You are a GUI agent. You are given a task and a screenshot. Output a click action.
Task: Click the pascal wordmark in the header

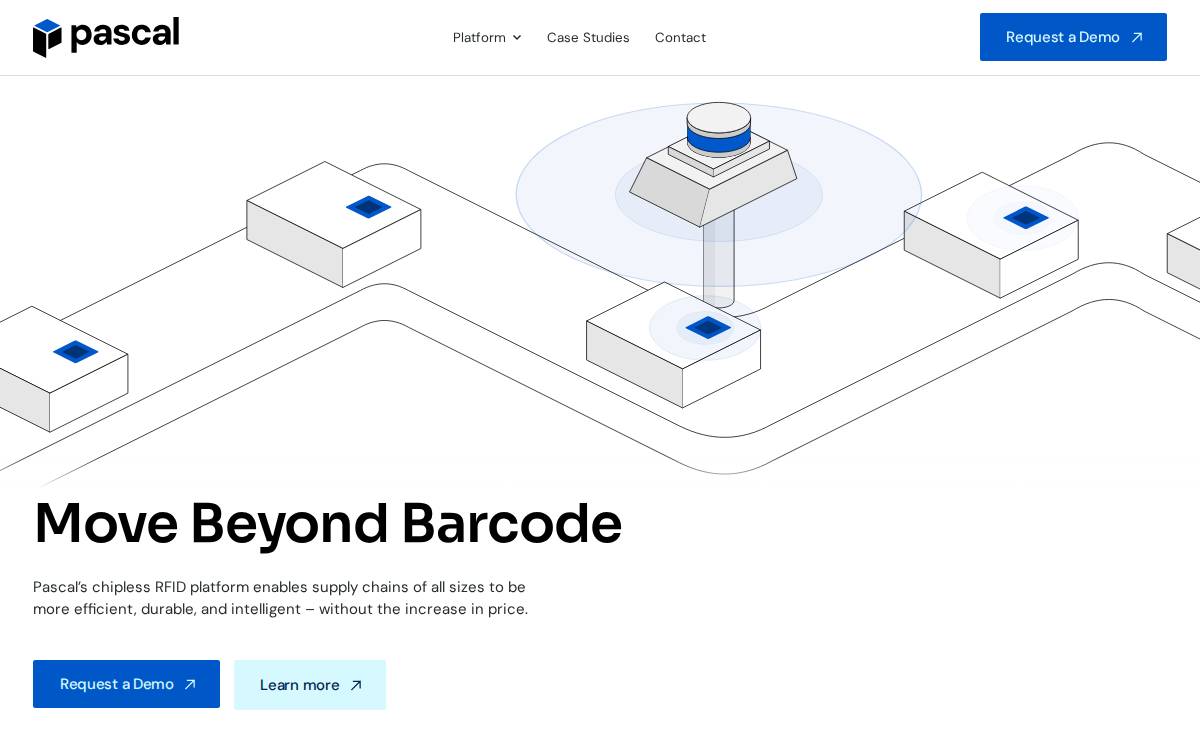[x=125, y=36]
